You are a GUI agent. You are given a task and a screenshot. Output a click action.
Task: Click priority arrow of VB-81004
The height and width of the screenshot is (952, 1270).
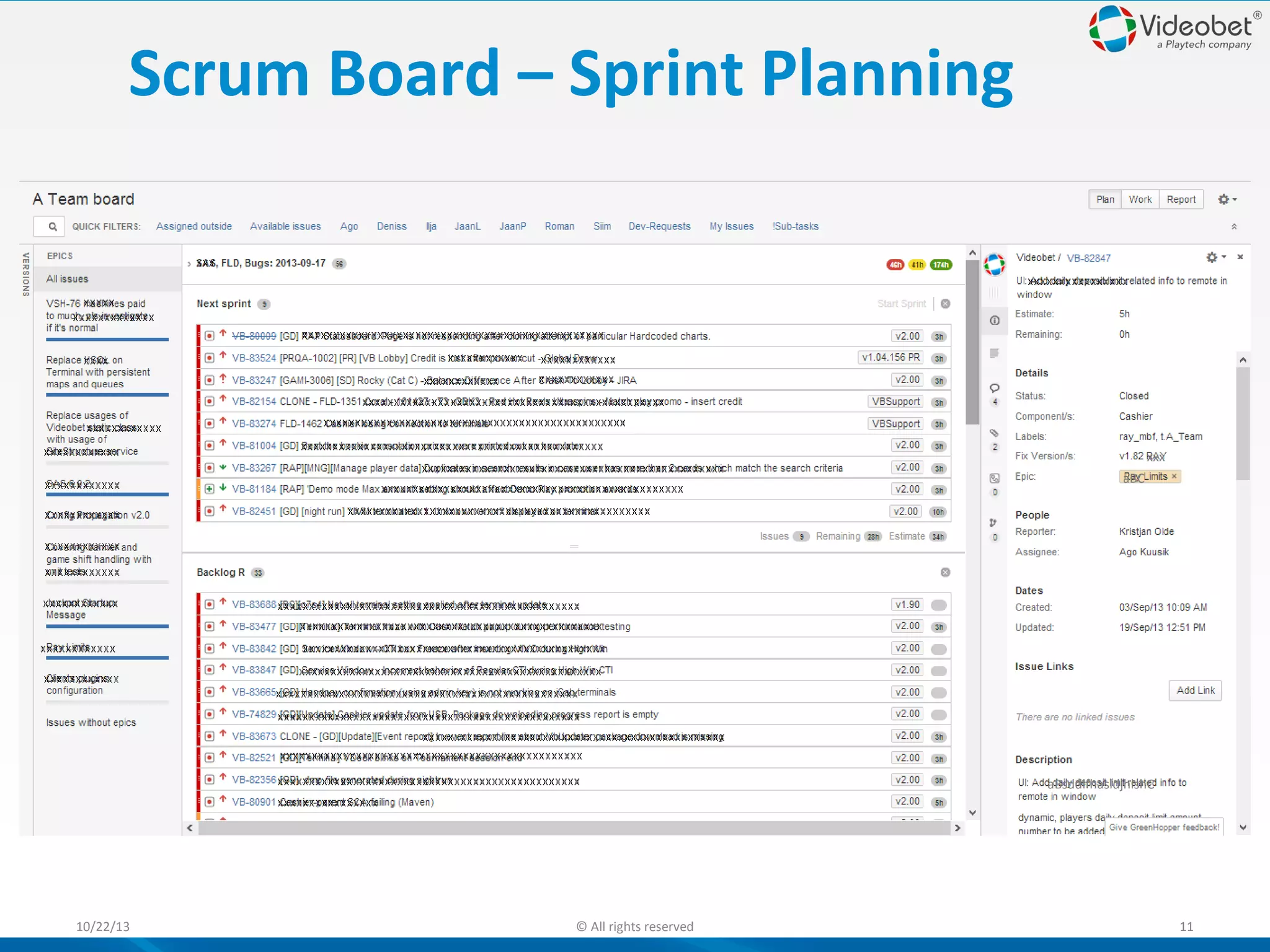223,444
